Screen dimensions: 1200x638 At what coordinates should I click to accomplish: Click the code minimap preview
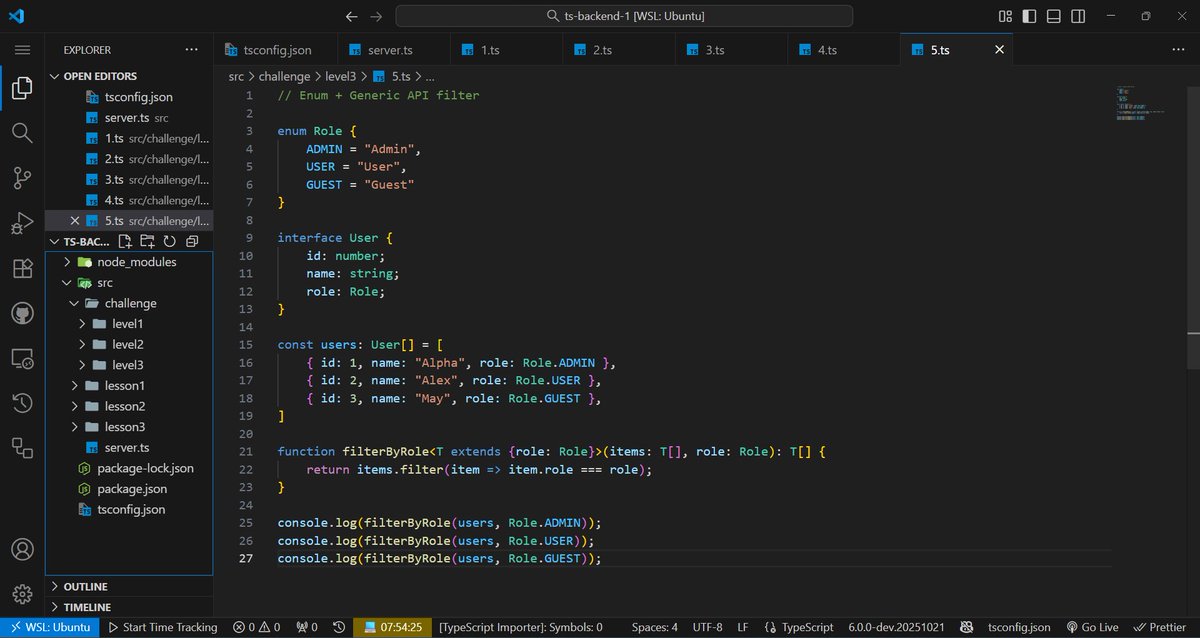(x=1138, y=103)
